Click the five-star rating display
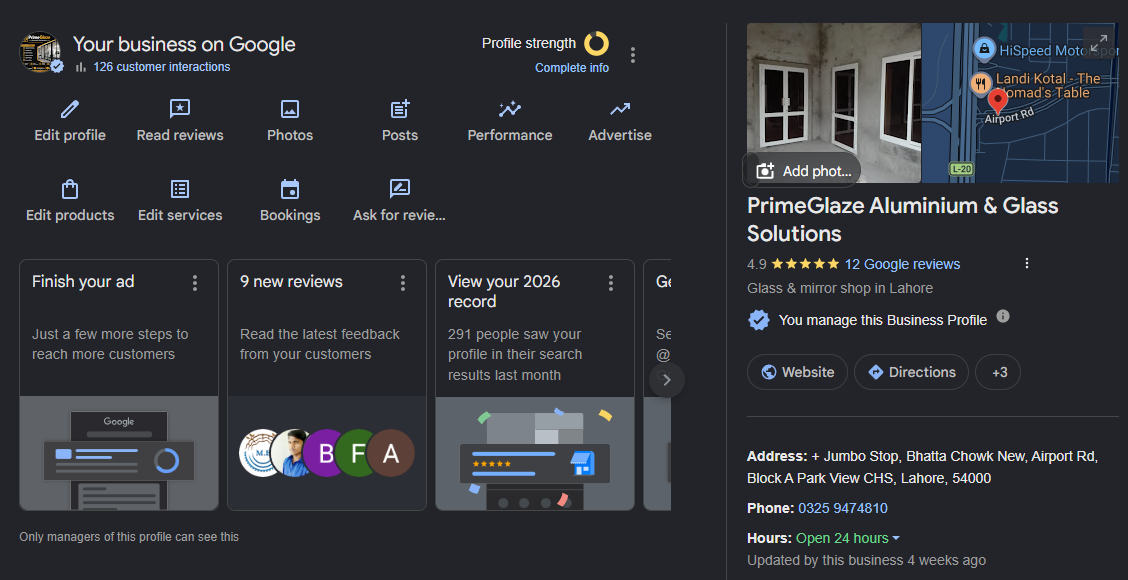The height and width of the screenshot is (580, 1128). (x=805, y=264)
